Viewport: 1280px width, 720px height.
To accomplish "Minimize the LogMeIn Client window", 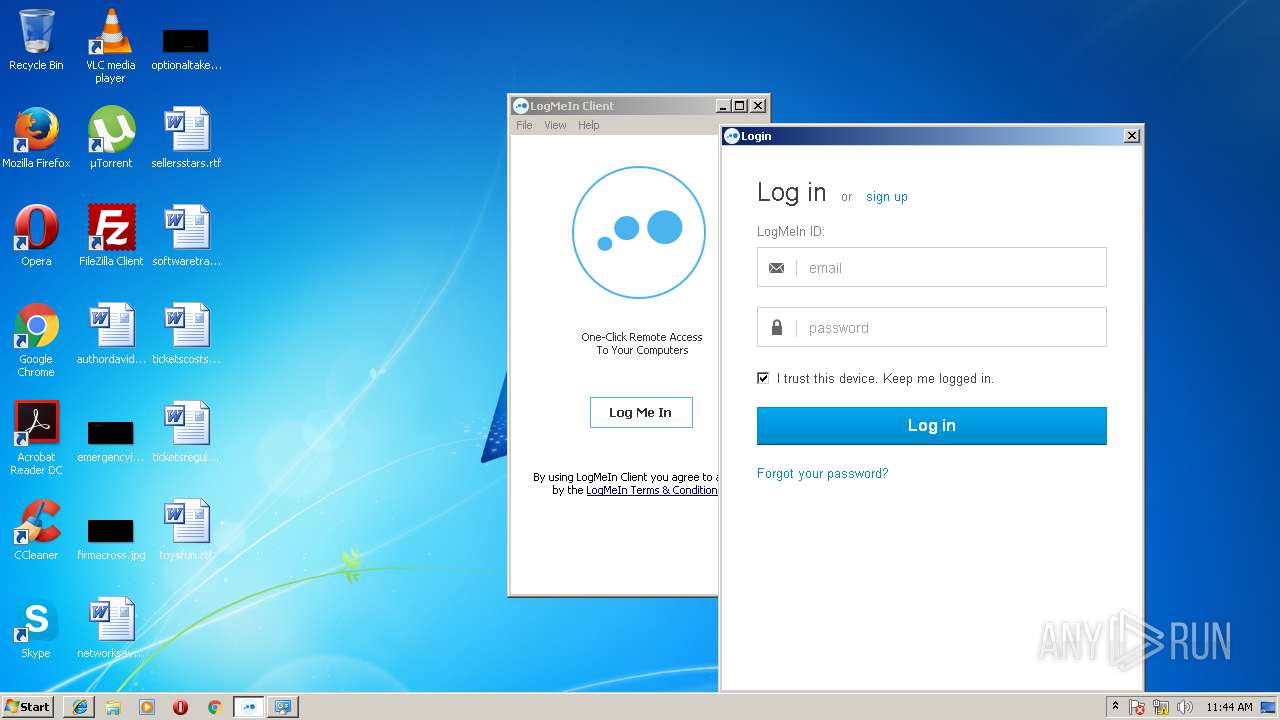I will click(723, 105).
